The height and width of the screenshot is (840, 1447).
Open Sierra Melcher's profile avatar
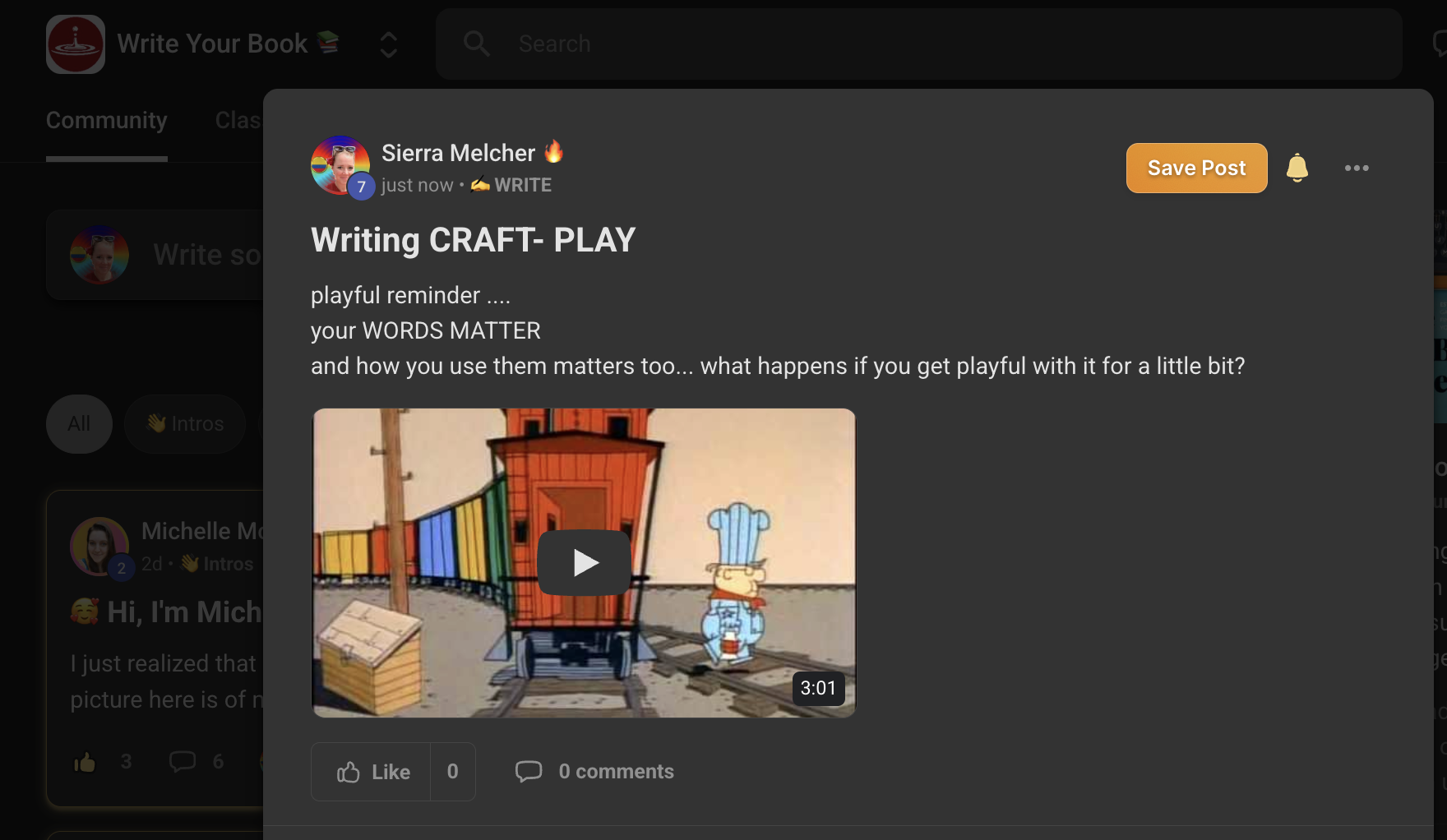340,165
